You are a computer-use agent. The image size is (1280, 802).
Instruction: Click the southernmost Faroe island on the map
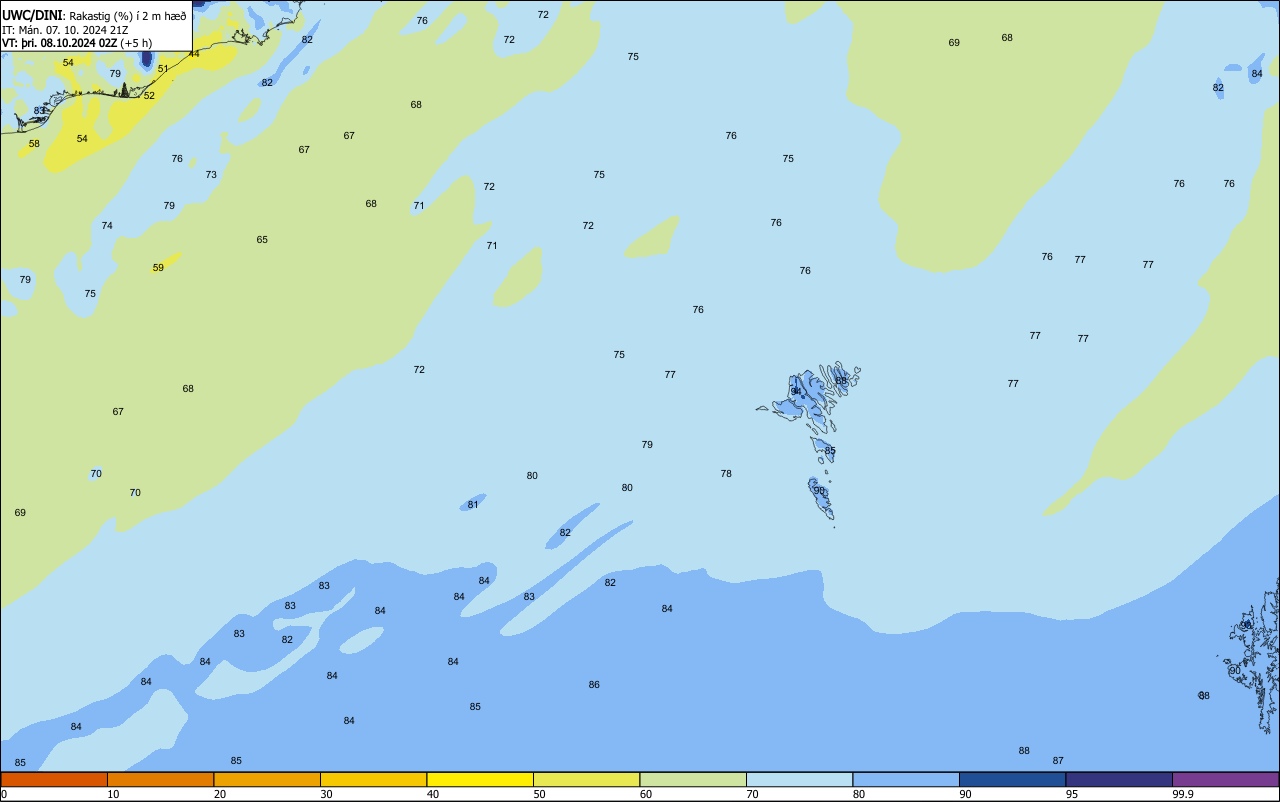pos(820,497)
